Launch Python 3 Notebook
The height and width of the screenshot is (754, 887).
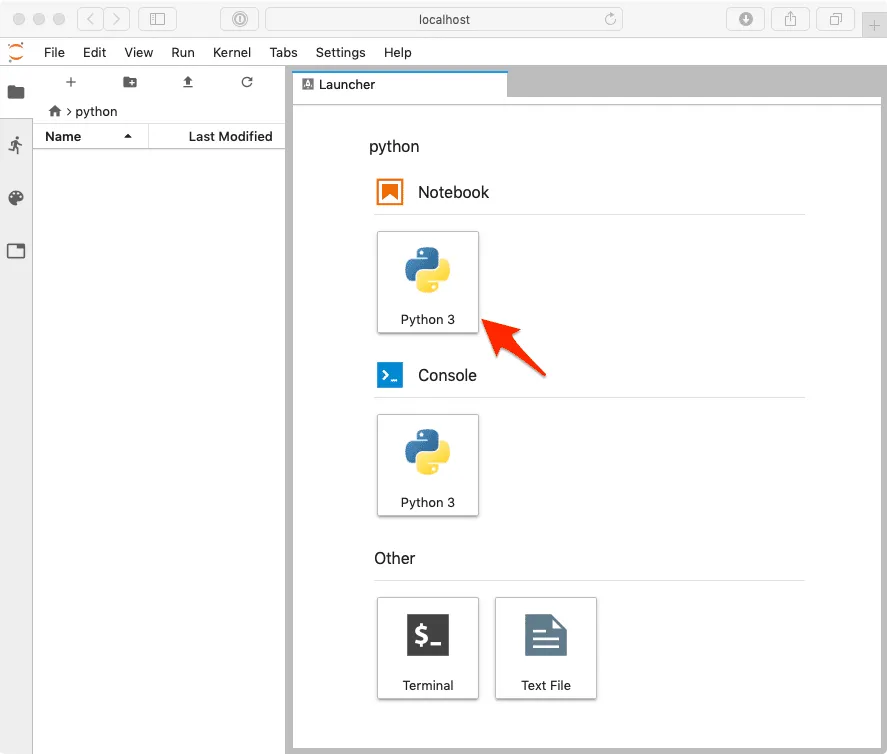428,282
